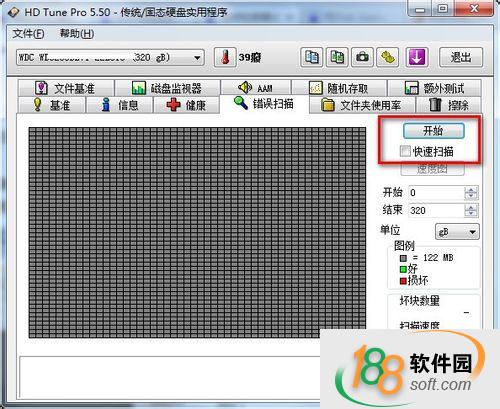
Task: Click the camera save screenshot icon
Action: 362,57
